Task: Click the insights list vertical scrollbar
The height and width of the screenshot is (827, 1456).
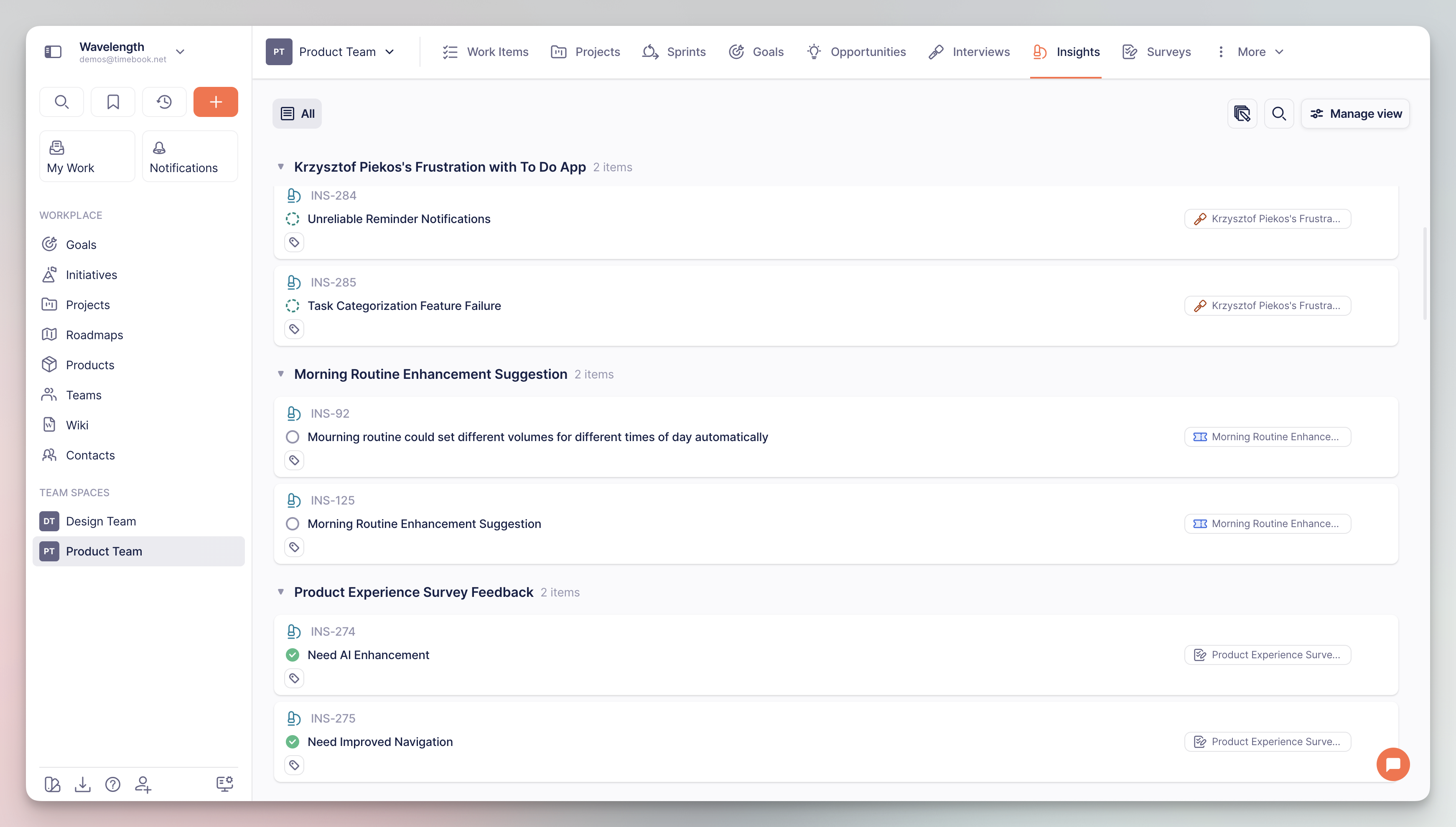Action: [x=1425, y=273]
